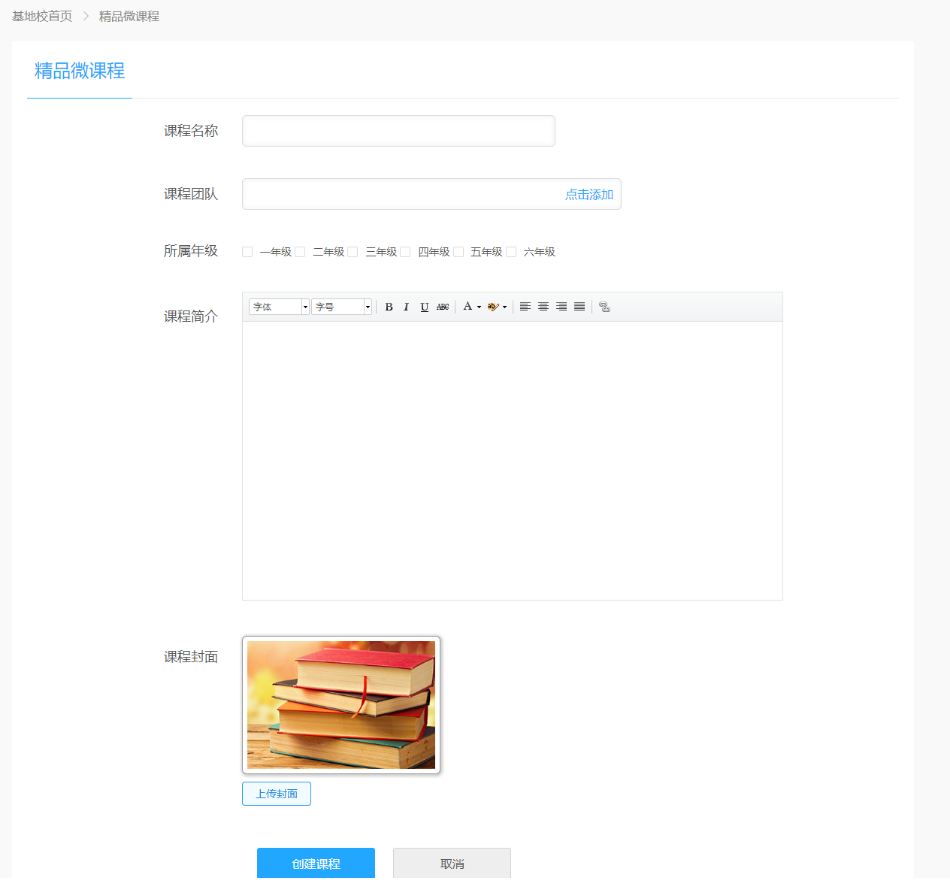Go to 基地校首页 breadcrumb
950x889 pixels.
point(42,17)
